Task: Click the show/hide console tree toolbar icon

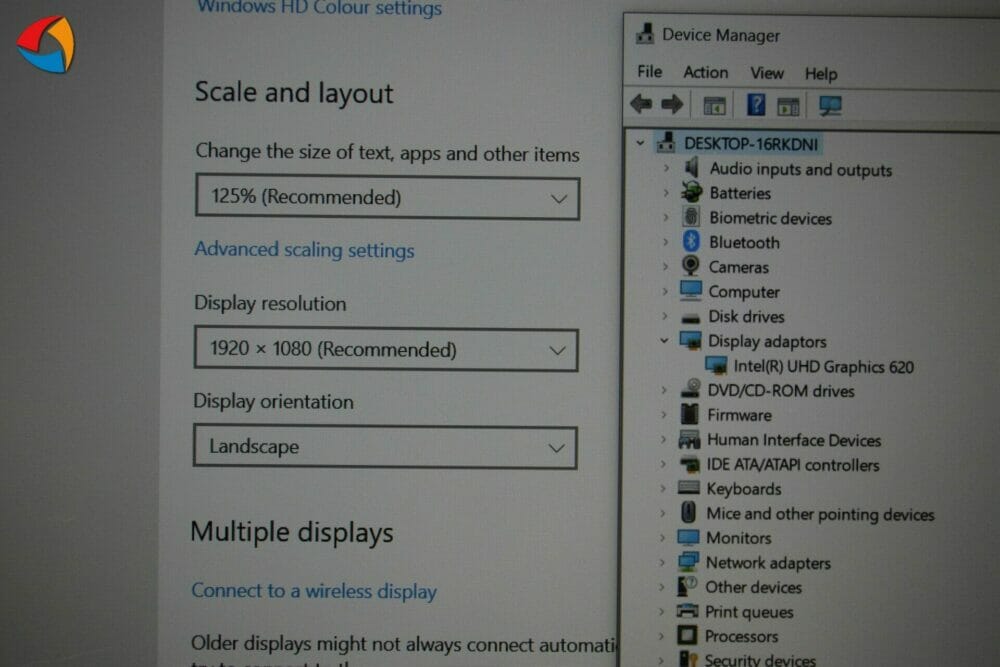Action: 714,106
